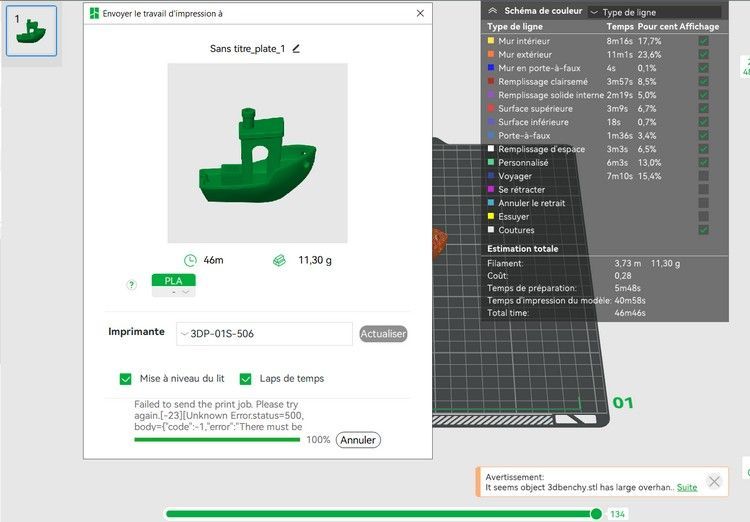Hide Mur extérieur line display
This screenshot has height=522, width=750.
click(703, 55)
